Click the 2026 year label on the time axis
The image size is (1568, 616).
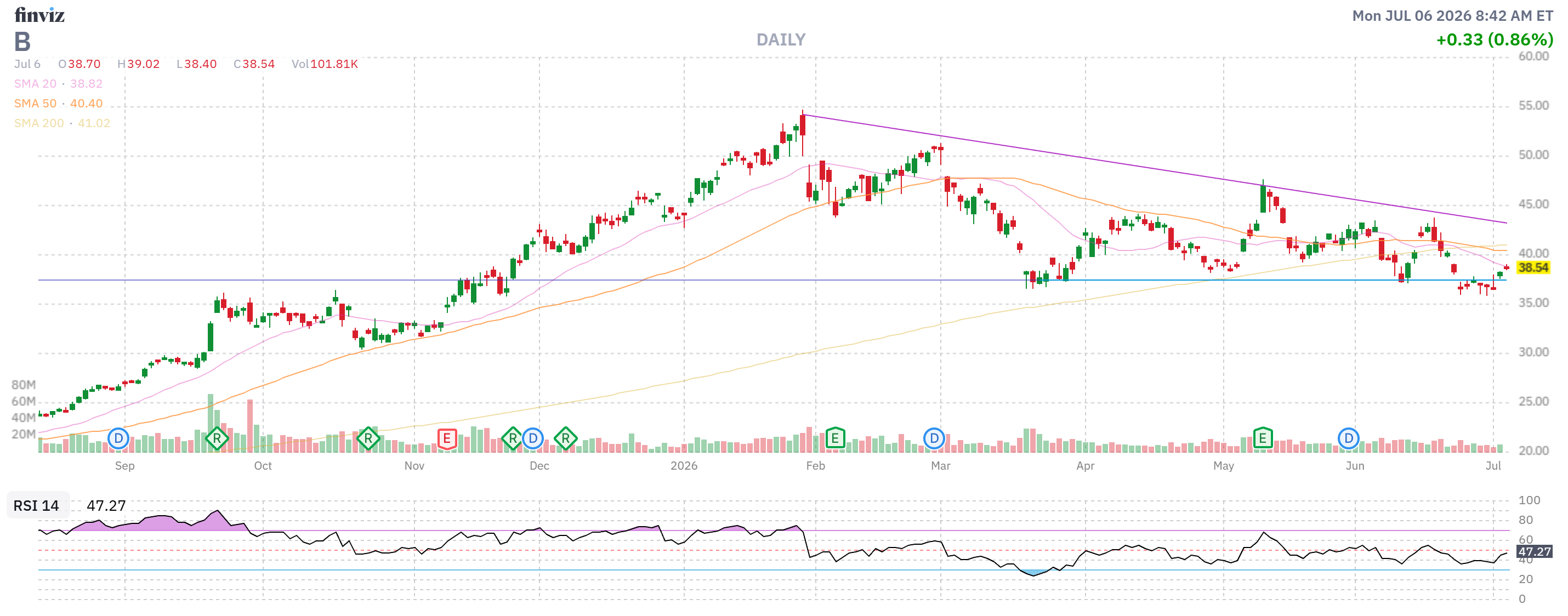[x=684, y=466]
